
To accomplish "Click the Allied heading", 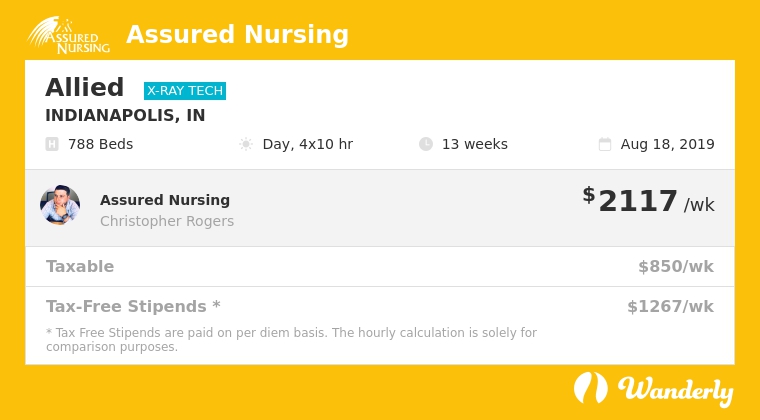I will point(84,88).
